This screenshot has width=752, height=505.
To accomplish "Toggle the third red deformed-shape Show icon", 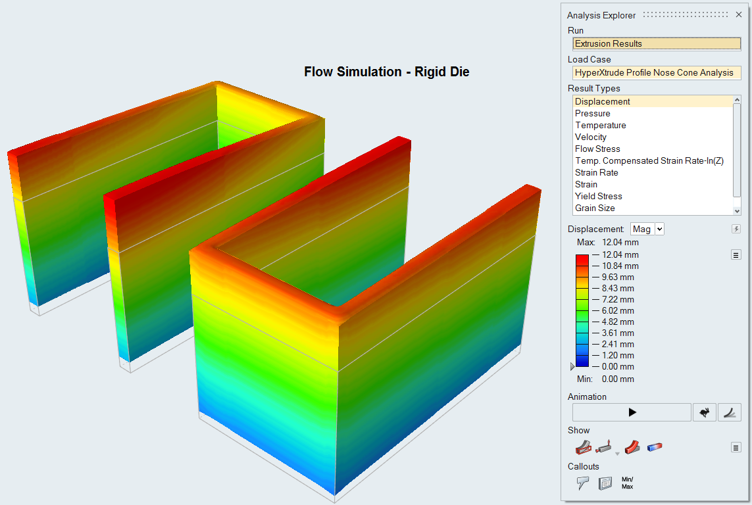I will click(x=631, y=447).
